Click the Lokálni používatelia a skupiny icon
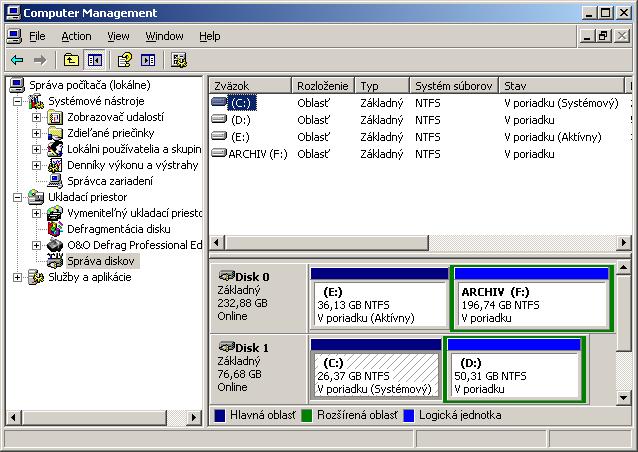Image resolution: width=638 pixels, height=452 pixels. point(55,149)
